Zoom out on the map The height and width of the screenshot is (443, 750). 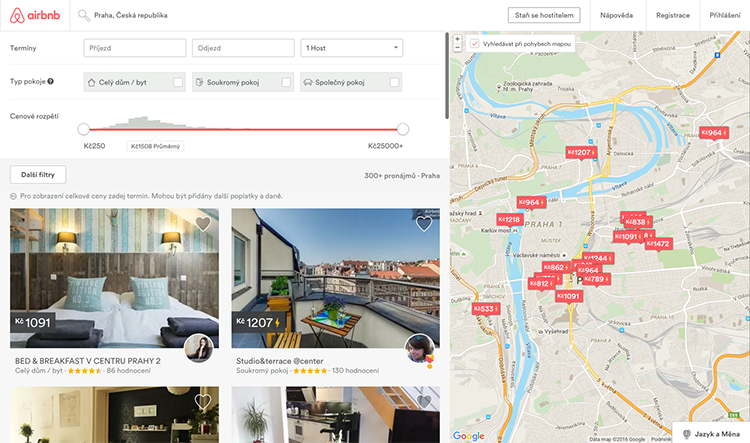pyautogui.click(x=458, y=48)
